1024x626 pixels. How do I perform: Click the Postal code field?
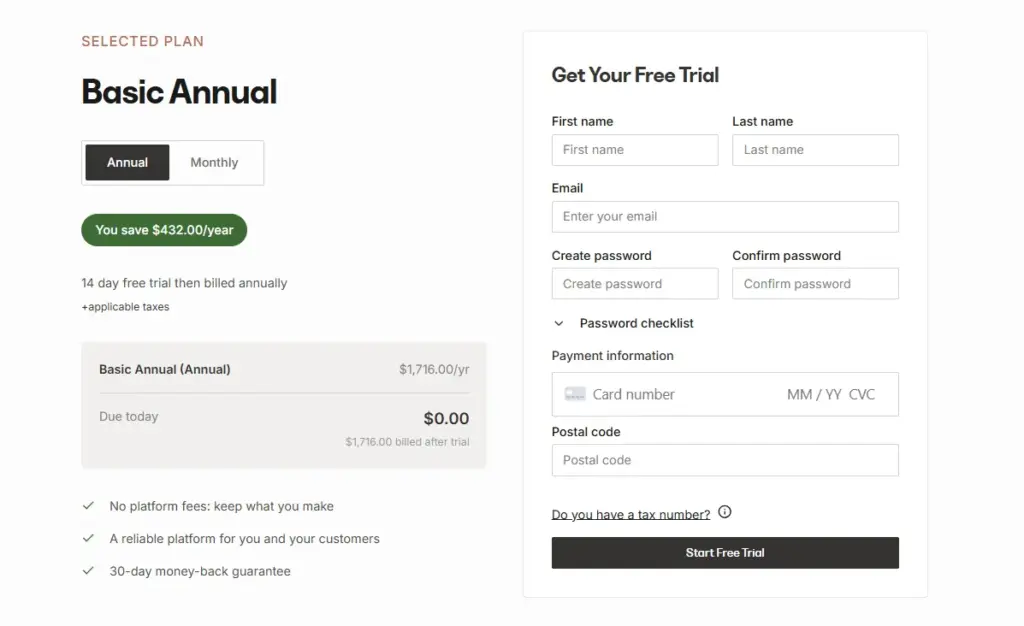pyautogui.click(x=724, y=460)
